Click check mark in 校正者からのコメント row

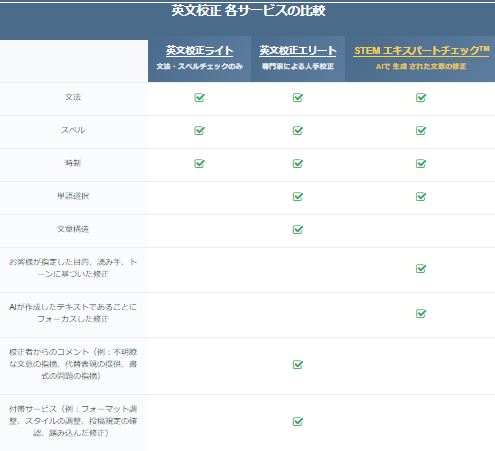click(x=298, y=364)
